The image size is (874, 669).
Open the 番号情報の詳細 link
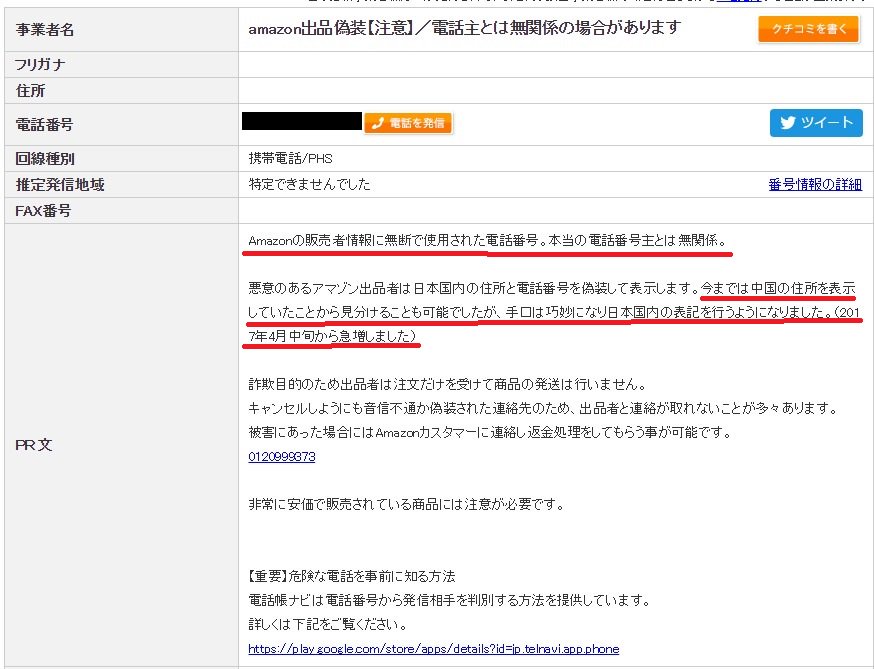(x=815, y=185)
